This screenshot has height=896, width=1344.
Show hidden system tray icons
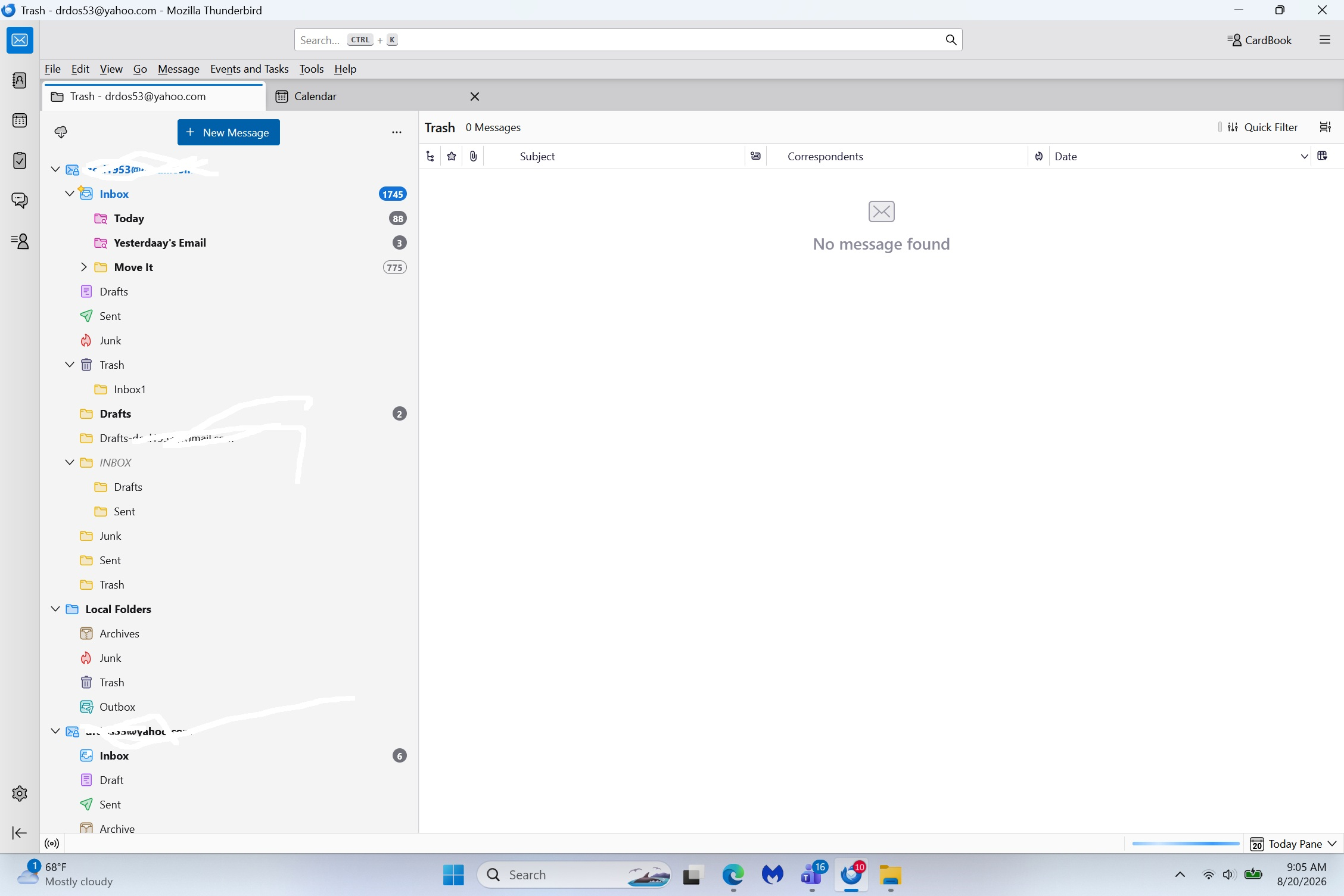(1180, 875)
